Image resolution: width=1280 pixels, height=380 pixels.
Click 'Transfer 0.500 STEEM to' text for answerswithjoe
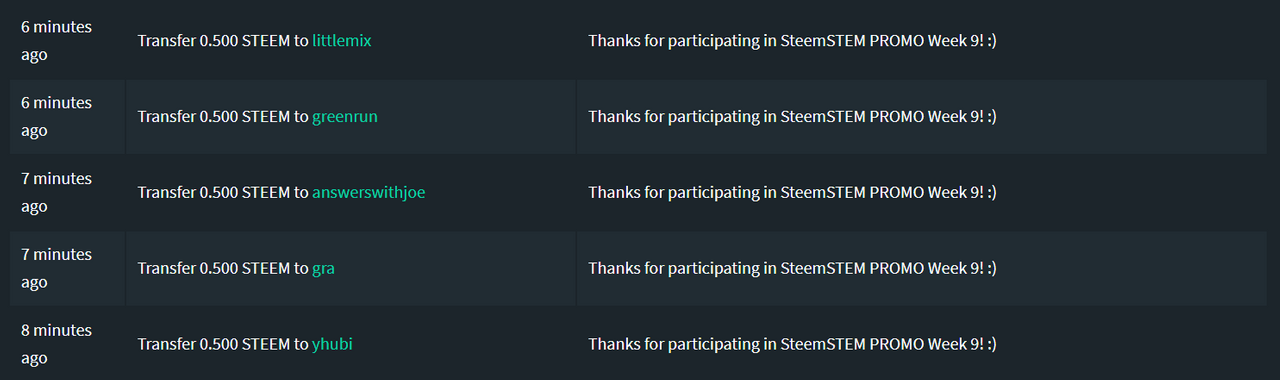click(223, 193)
